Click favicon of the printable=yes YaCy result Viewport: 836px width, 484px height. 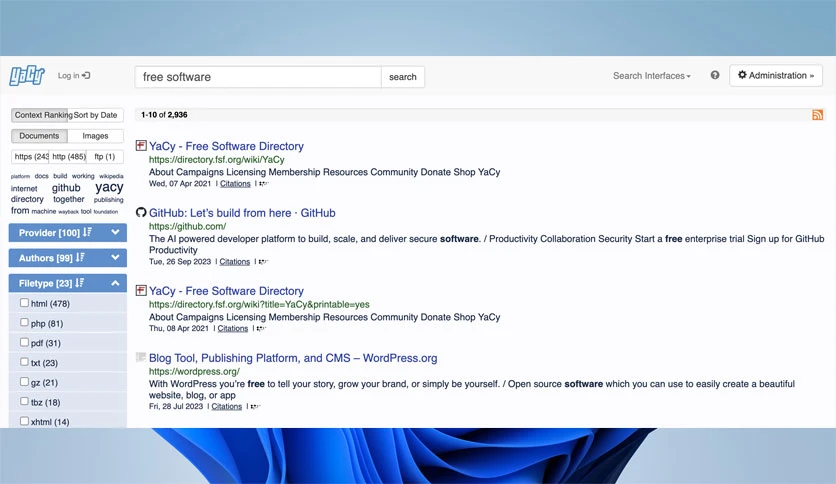[141, 290]
